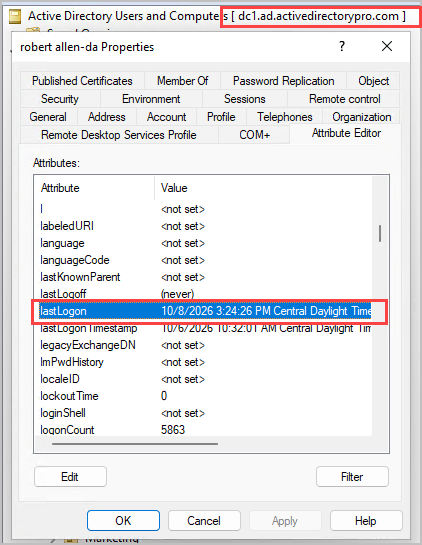
Task: Click the question mark help icon
Action: [342, 46]
